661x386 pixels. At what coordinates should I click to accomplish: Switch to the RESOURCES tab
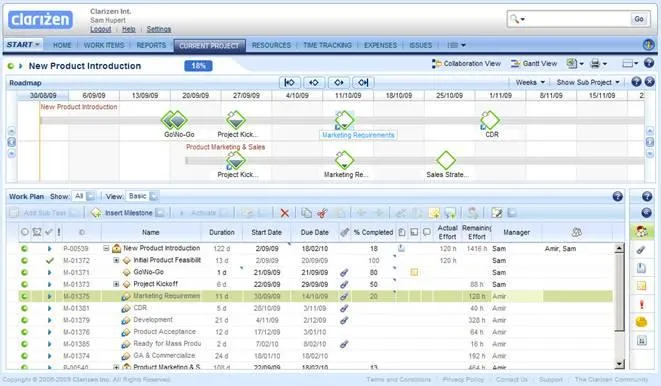coord(271,45)
